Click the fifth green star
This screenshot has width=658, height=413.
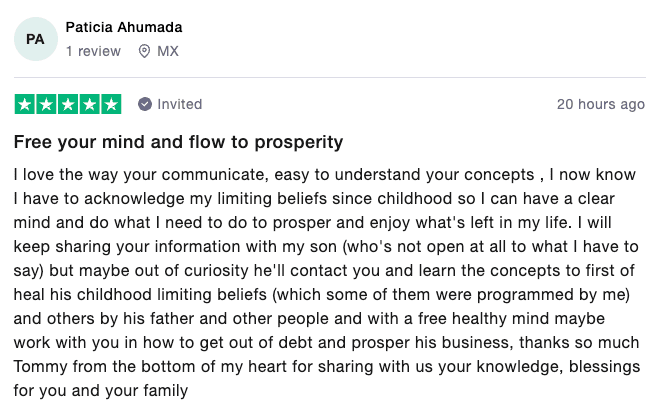(x=111, y=104)
